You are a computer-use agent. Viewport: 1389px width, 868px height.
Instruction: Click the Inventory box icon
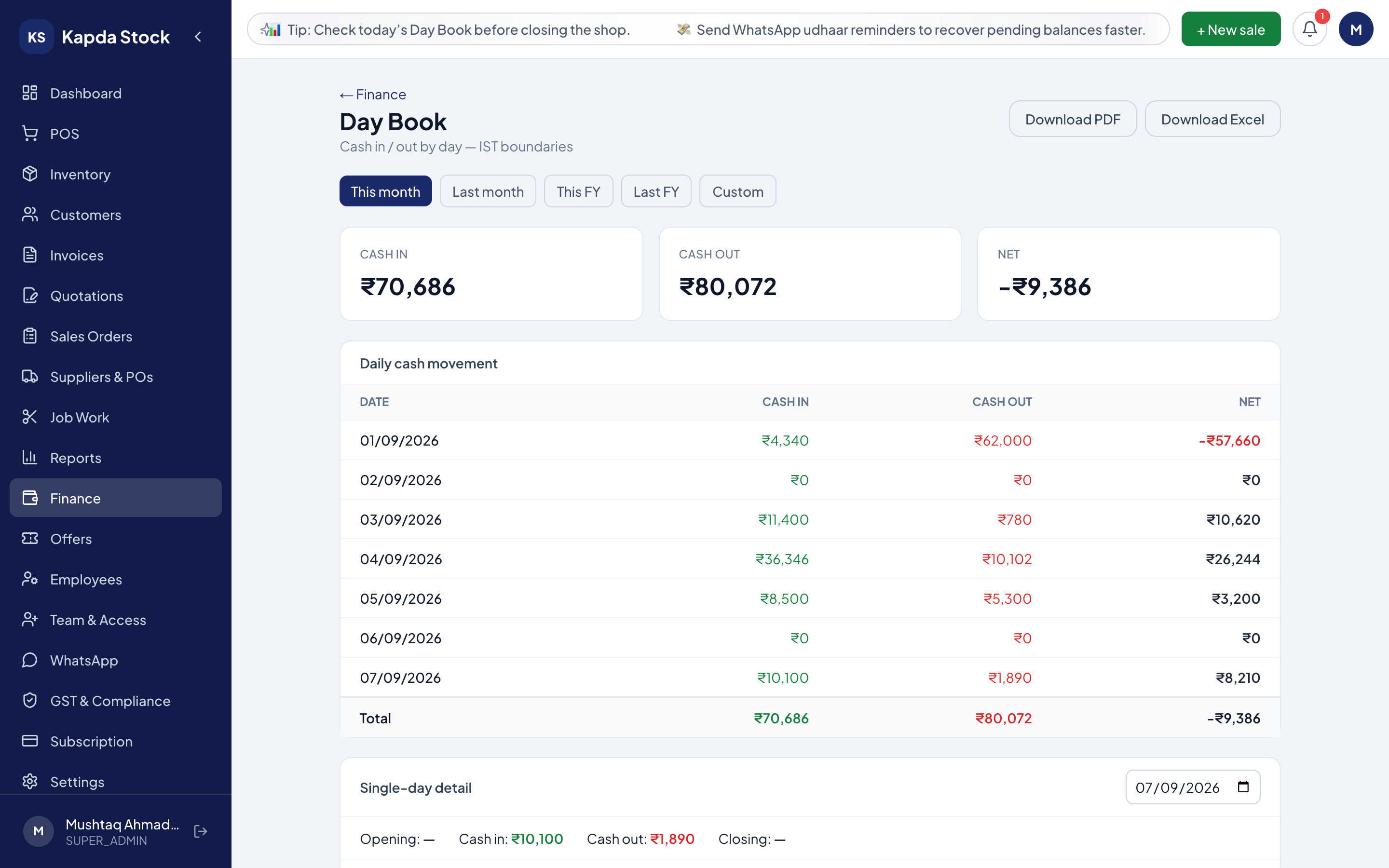[30, 174]
